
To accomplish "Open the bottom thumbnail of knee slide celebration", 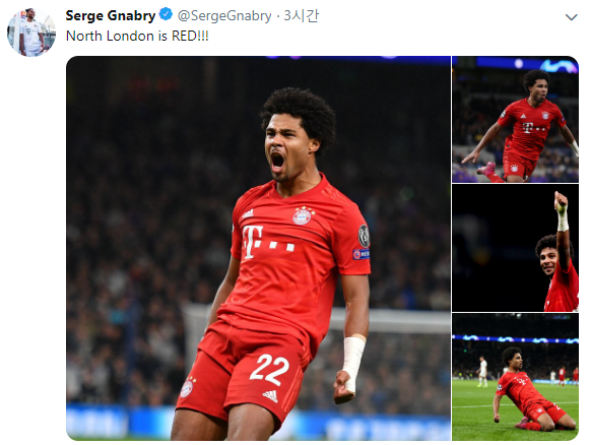I will [515, 377].
